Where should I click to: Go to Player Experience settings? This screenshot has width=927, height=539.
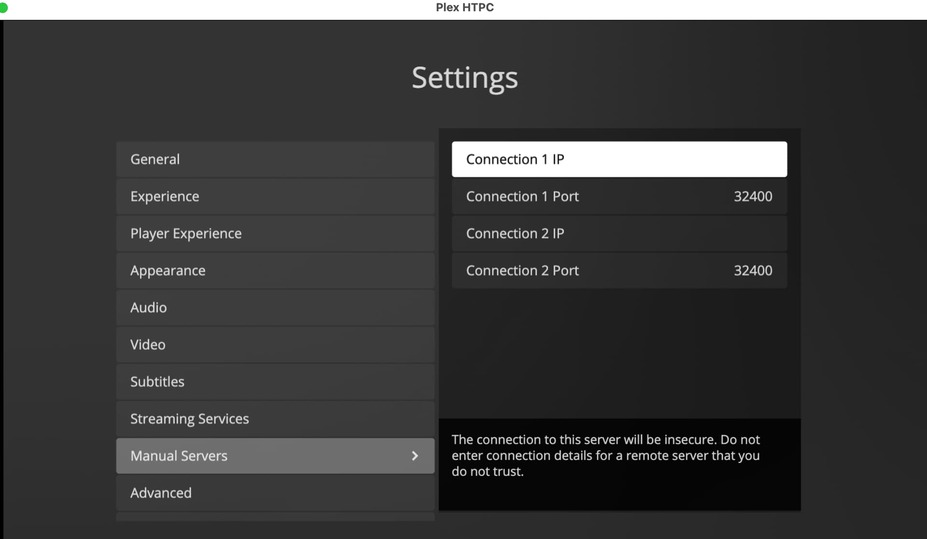(275, 233)
